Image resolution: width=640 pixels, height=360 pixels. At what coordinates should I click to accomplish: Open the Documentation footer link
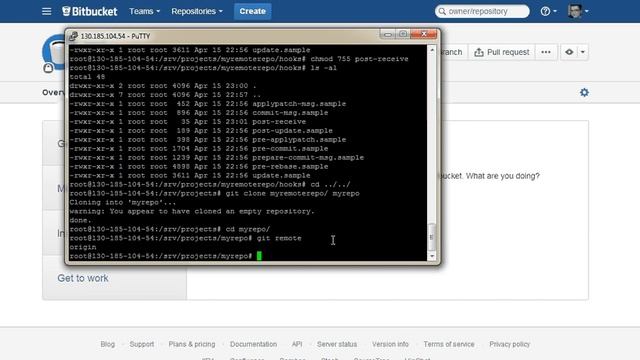point(253,344)
